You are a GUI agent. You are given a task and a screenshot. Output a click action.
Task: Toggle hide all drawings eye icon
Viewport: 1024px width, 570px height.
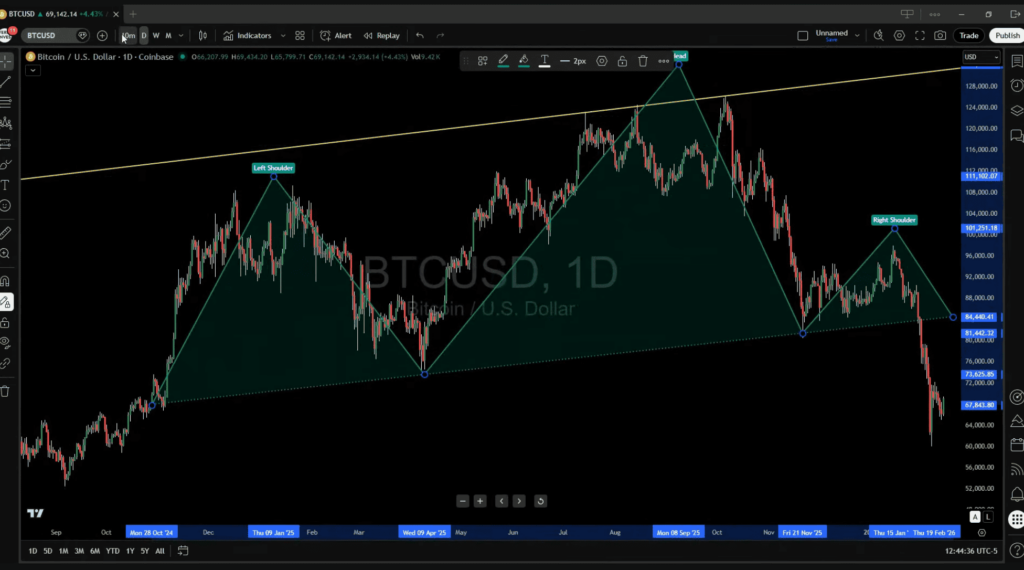pos(6,343)
